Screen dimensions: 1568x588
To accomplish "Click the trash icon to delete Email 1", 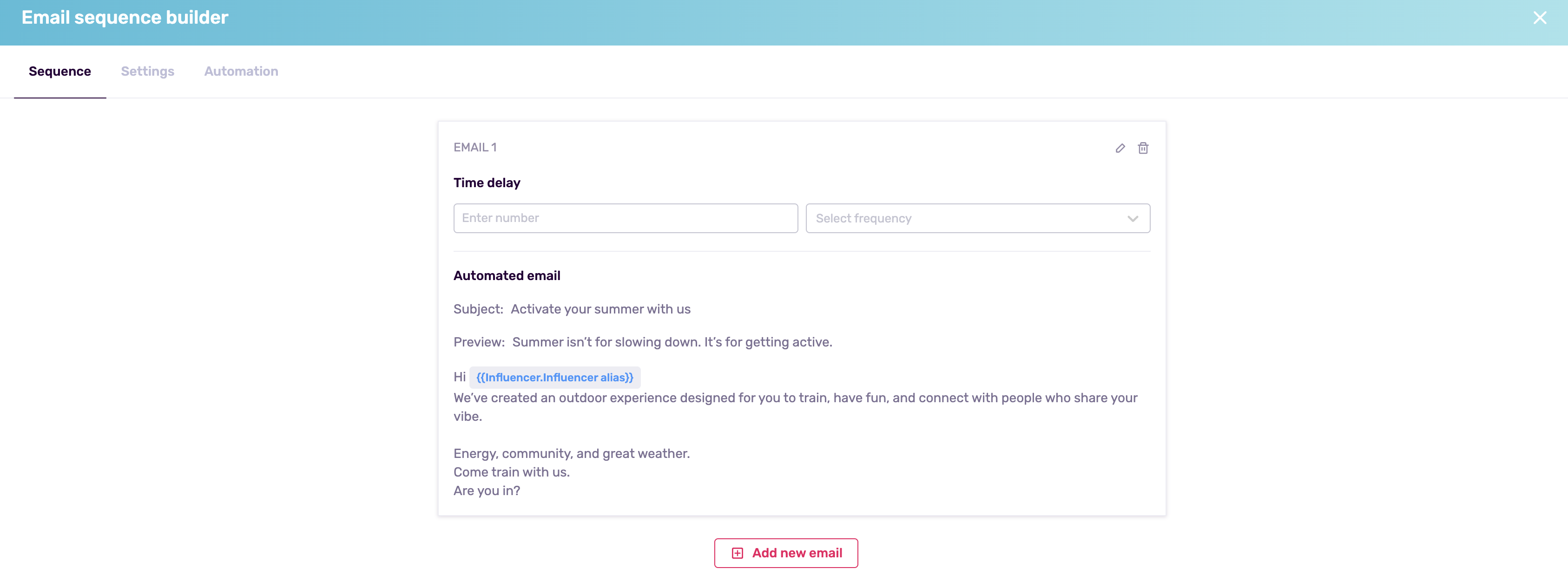I will point(1143,148).
